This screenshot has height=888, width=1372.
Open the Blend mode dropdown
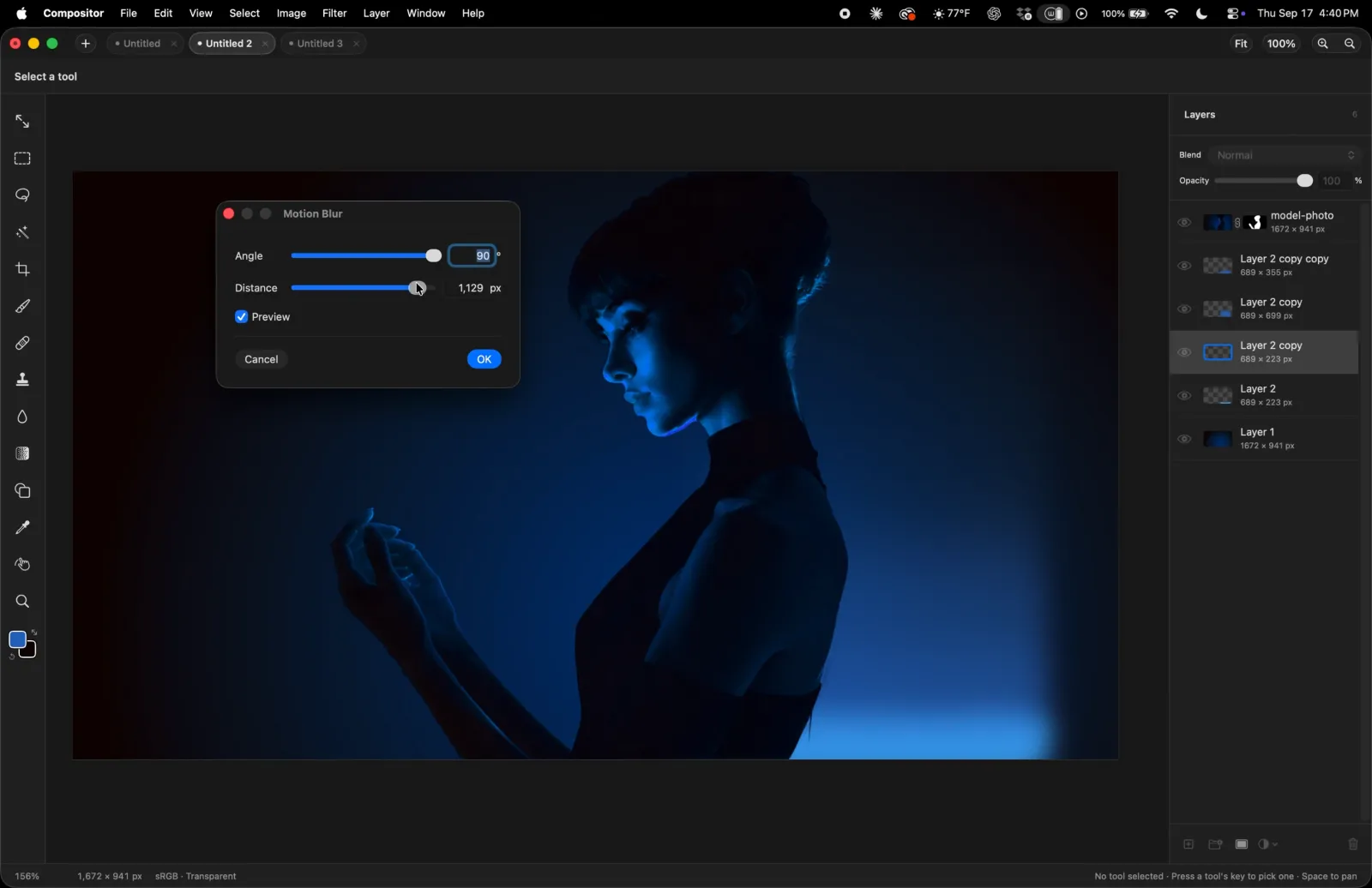point(1285,155)
